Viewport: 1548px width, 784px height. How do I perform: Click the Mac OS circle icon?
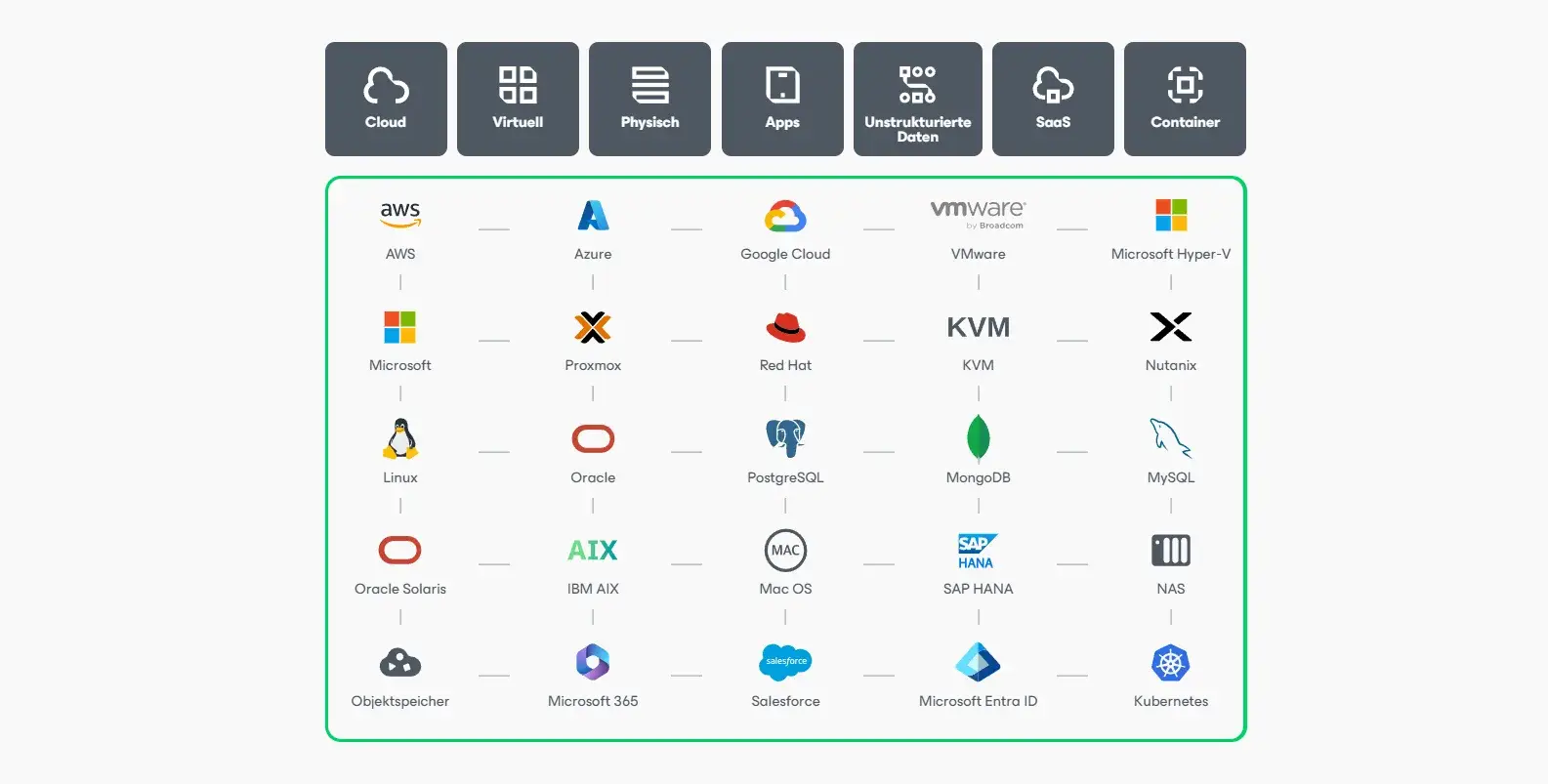[785, 551]
